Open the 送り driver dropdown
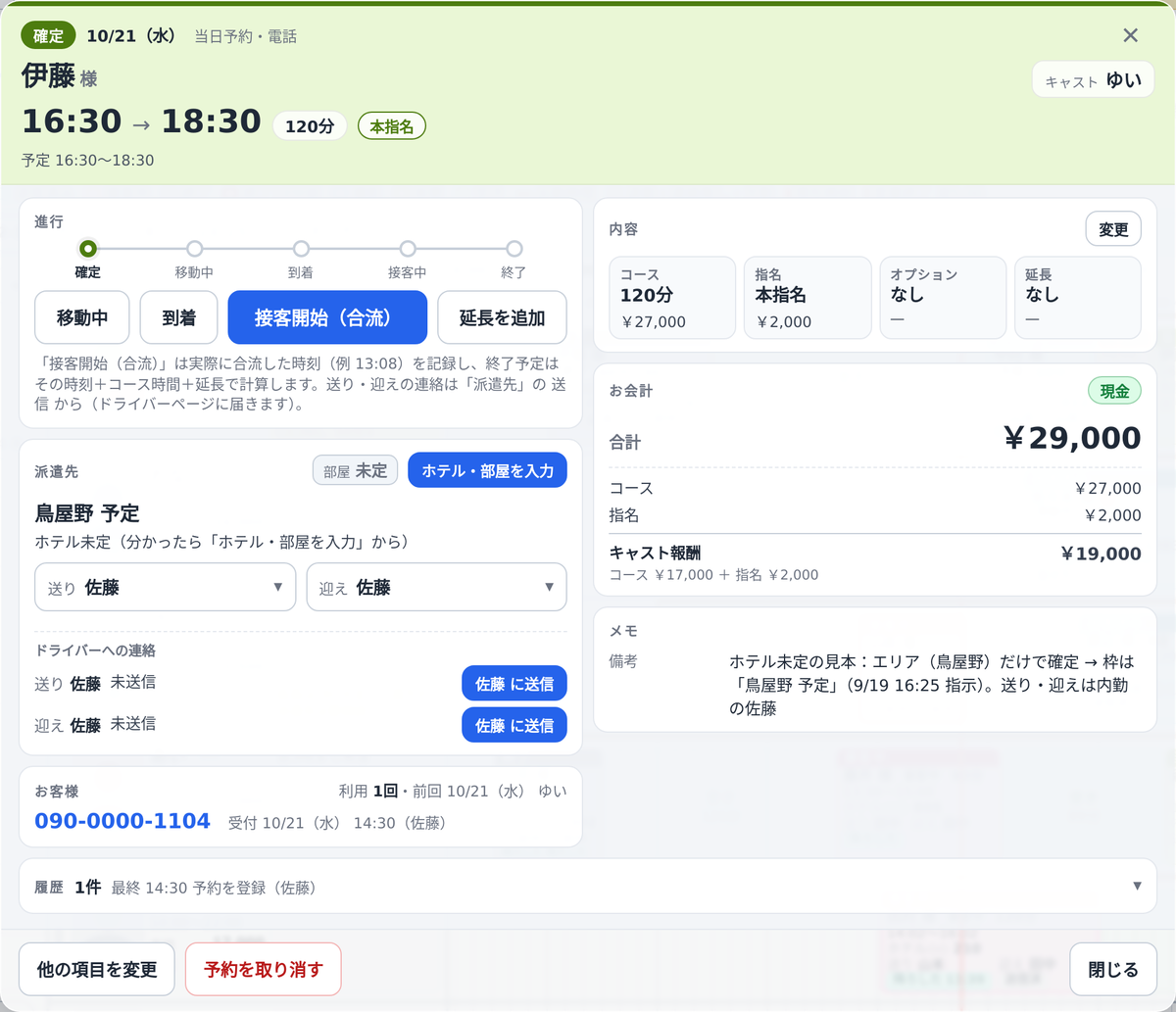 pyautogui.click(x=165, y=588)
